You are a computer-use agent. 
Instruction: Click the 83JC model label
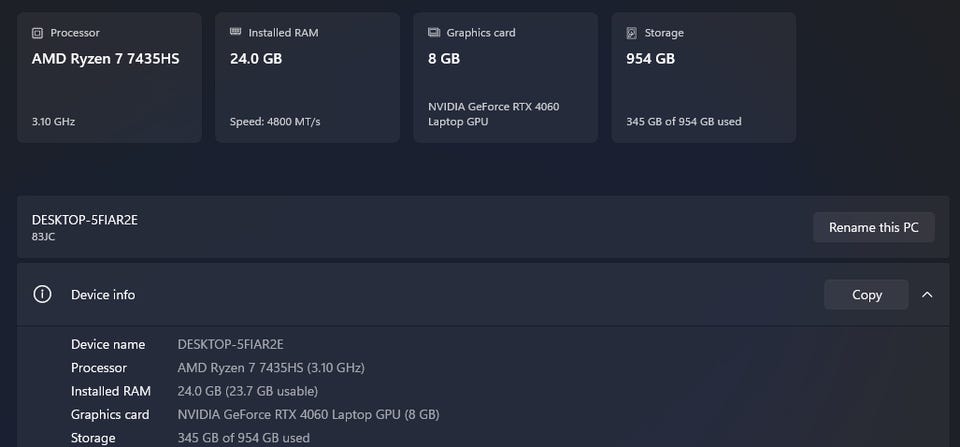43,236
